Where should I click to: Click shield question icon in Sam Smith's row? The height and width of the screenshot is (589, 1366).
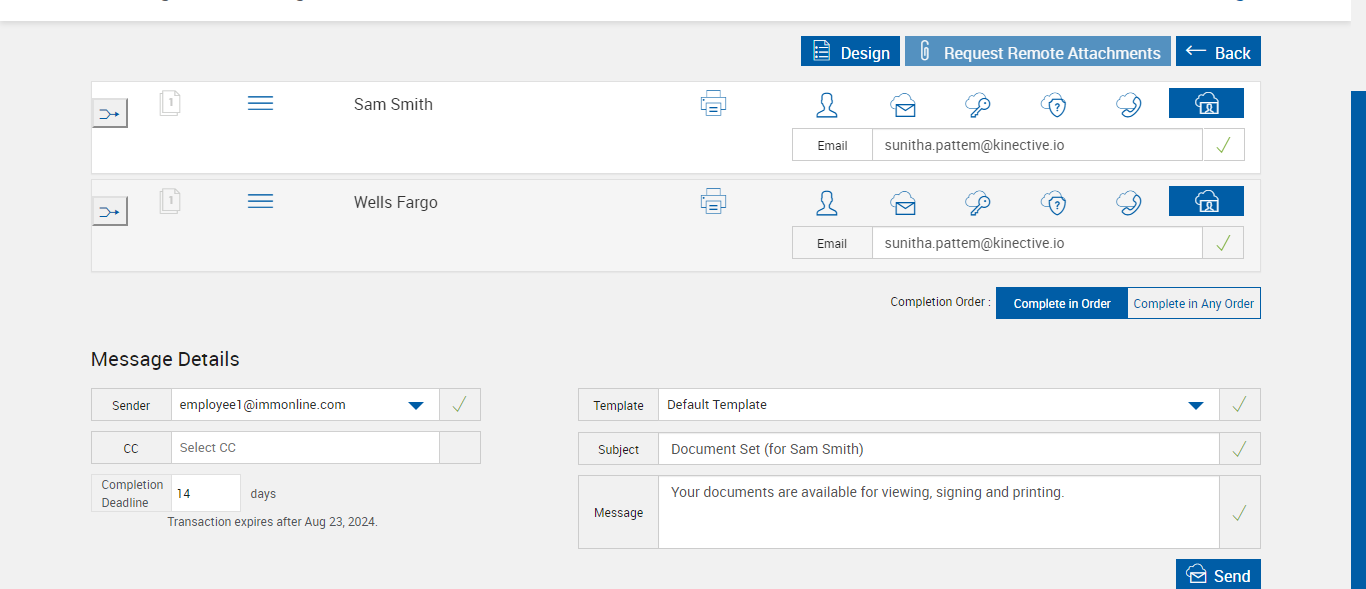coord(1053,105)
